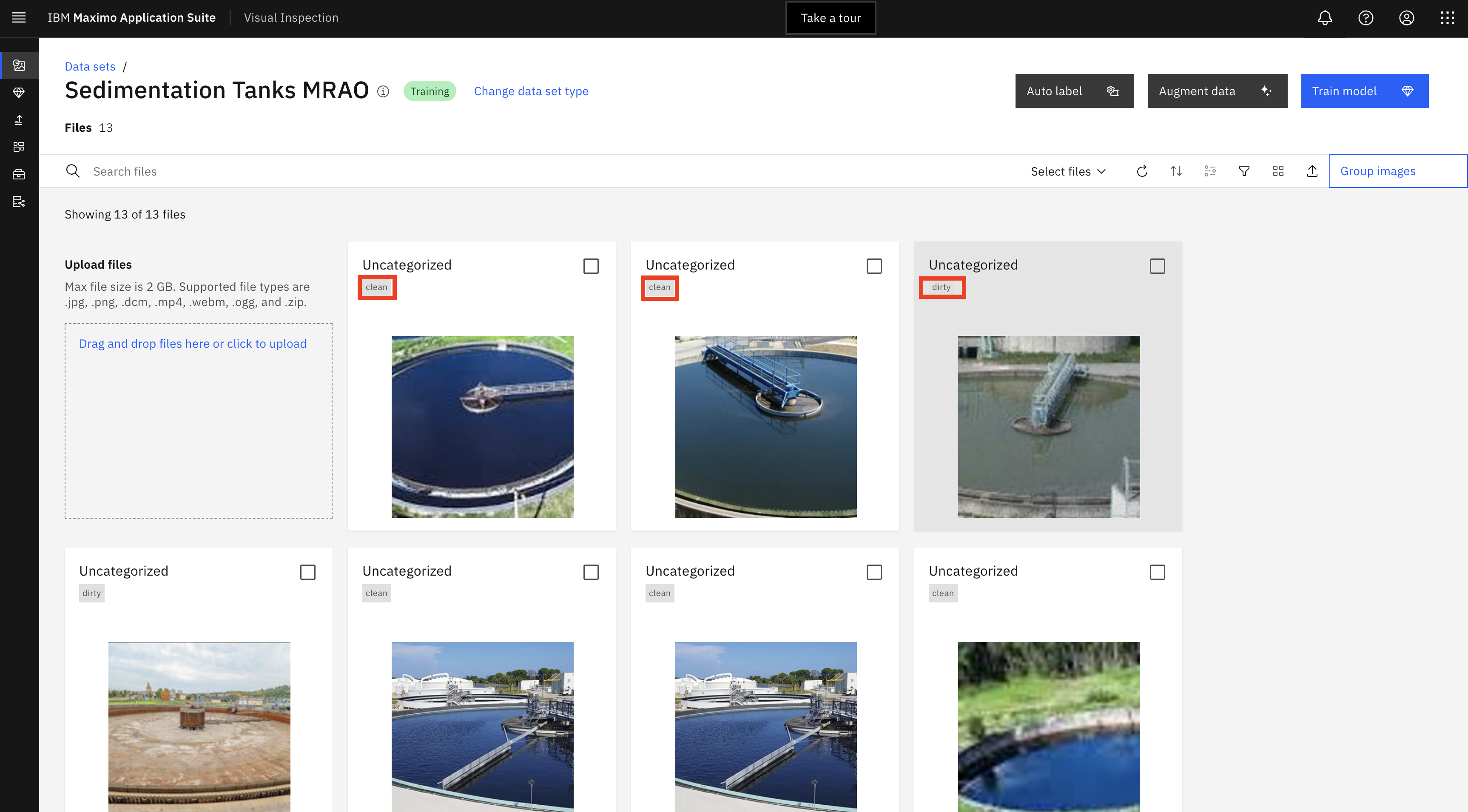Click the upload arrow icon in toolbar
Image resolution: width=1468 pixels, height=812 pixels.
tap(1312, 171)
